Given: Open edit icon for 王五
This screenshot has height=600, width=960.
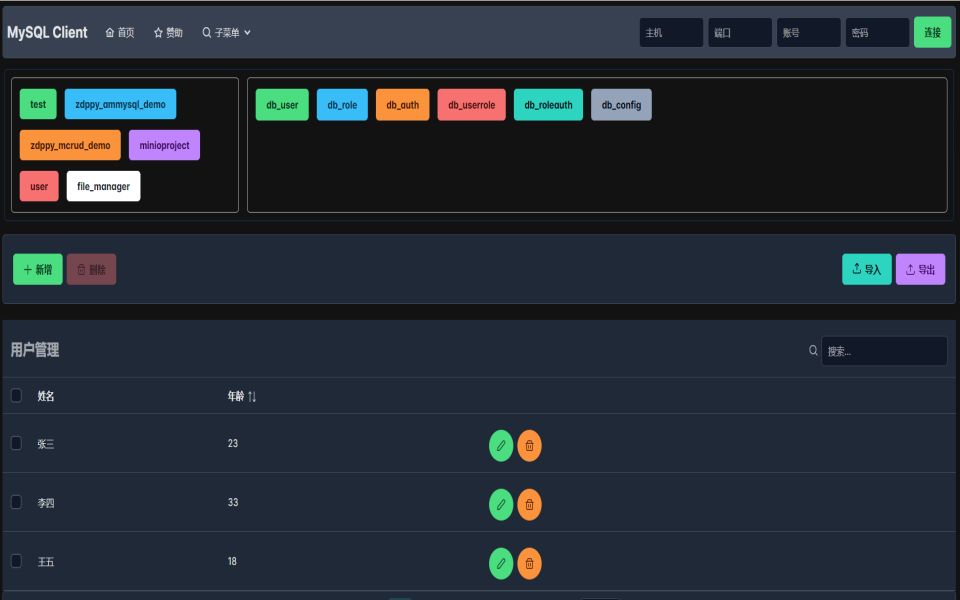Looking at the screenshot, I should pos(500,563).
